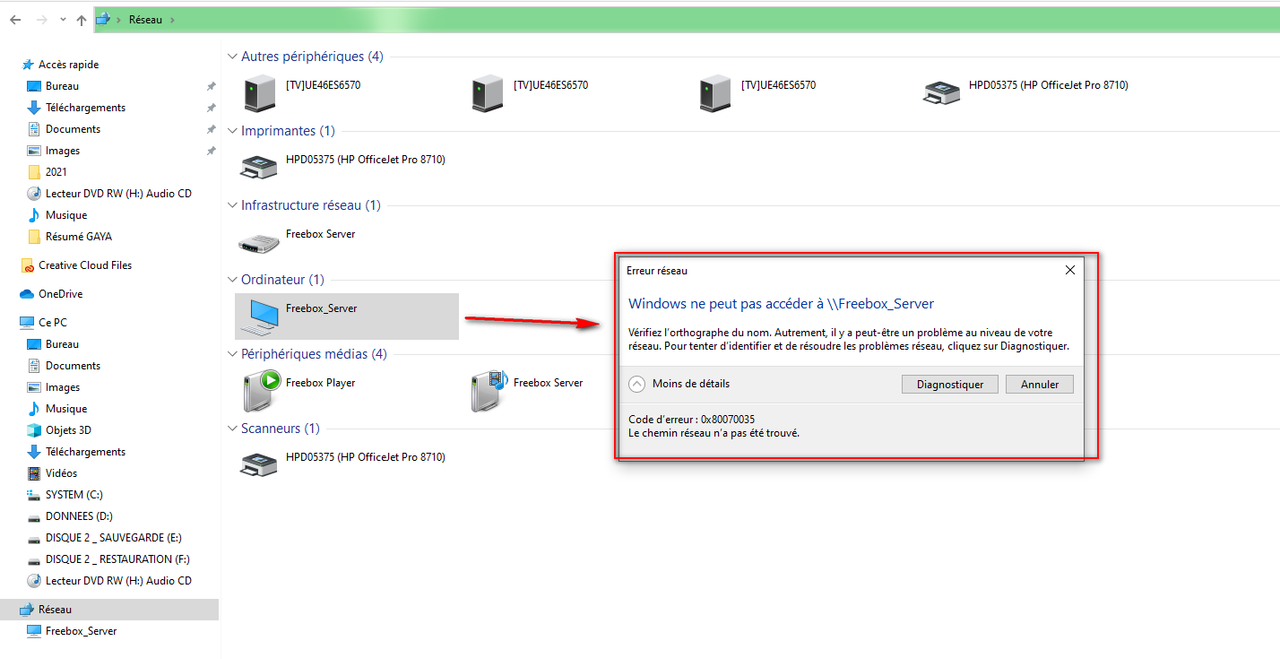Open Bureau under Accès rapide
This screenshot has height=659, width=1280.
pyautogui.click(x=62, y=86)
